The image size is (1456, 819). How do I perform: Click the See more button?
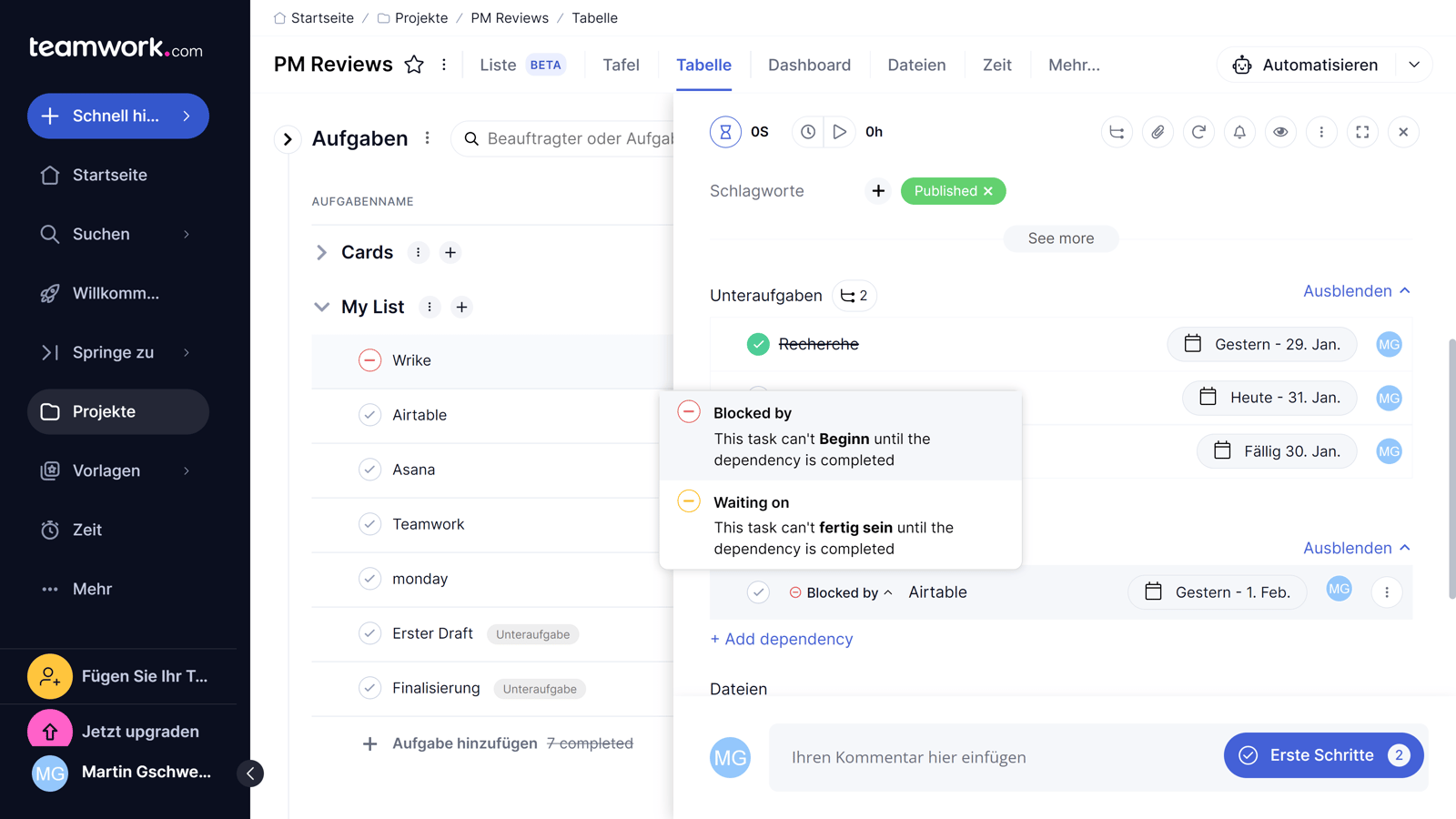click(x=1060, y=238)
